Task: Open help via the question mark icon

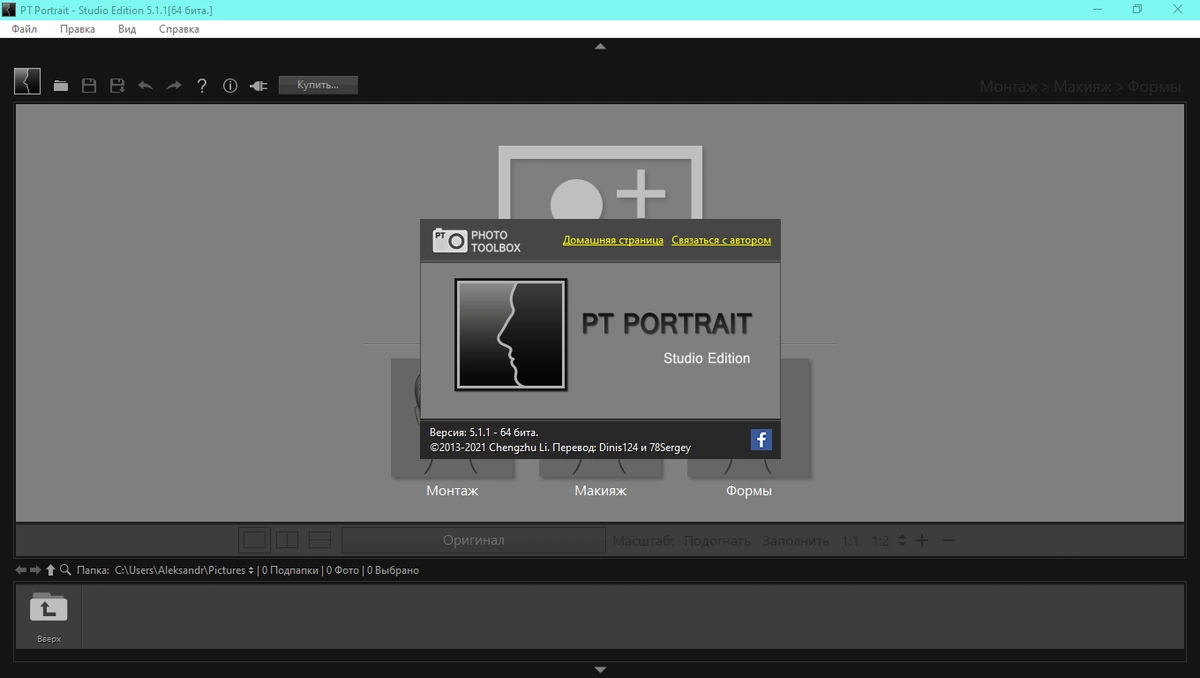Action: 202,86
